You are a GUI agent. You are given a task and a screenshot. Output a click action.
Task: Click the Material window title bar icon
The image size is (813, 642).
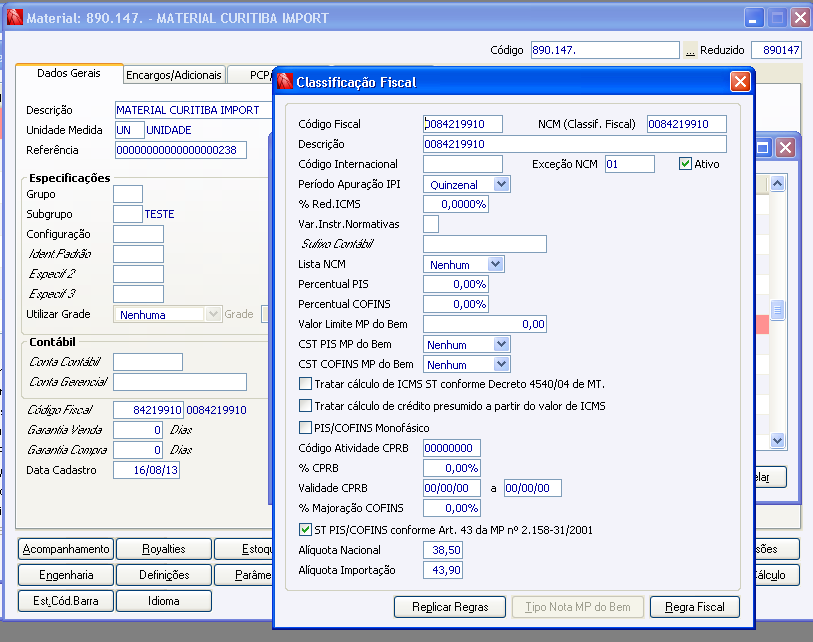tap(13, 18)
